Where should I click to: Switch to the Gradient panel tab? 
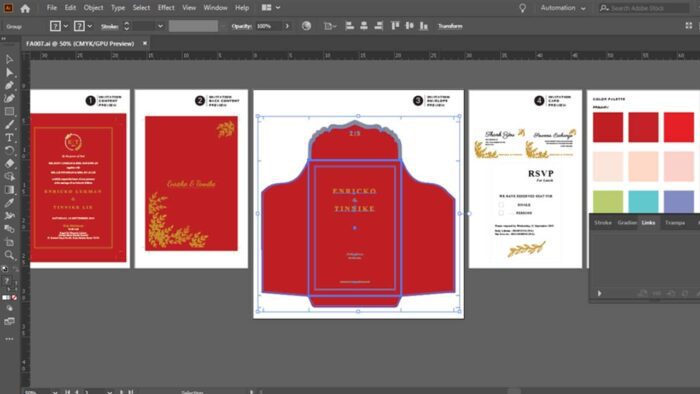pyautogui.click(x=627, y=222)
